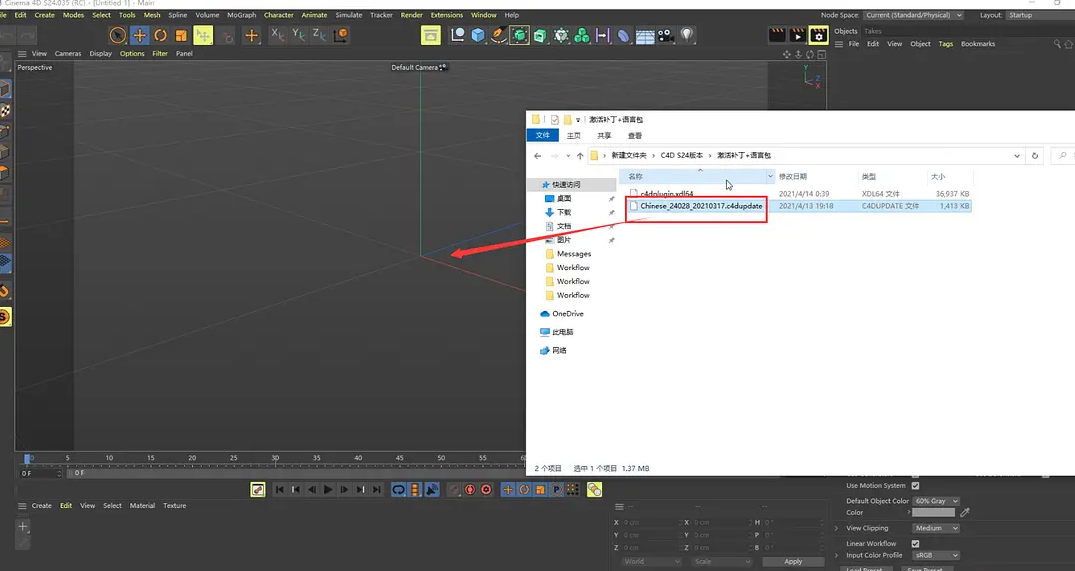Click Explorer up-one-level arrow
This screenshot has height=571, width=1075.
click(580, 156)
